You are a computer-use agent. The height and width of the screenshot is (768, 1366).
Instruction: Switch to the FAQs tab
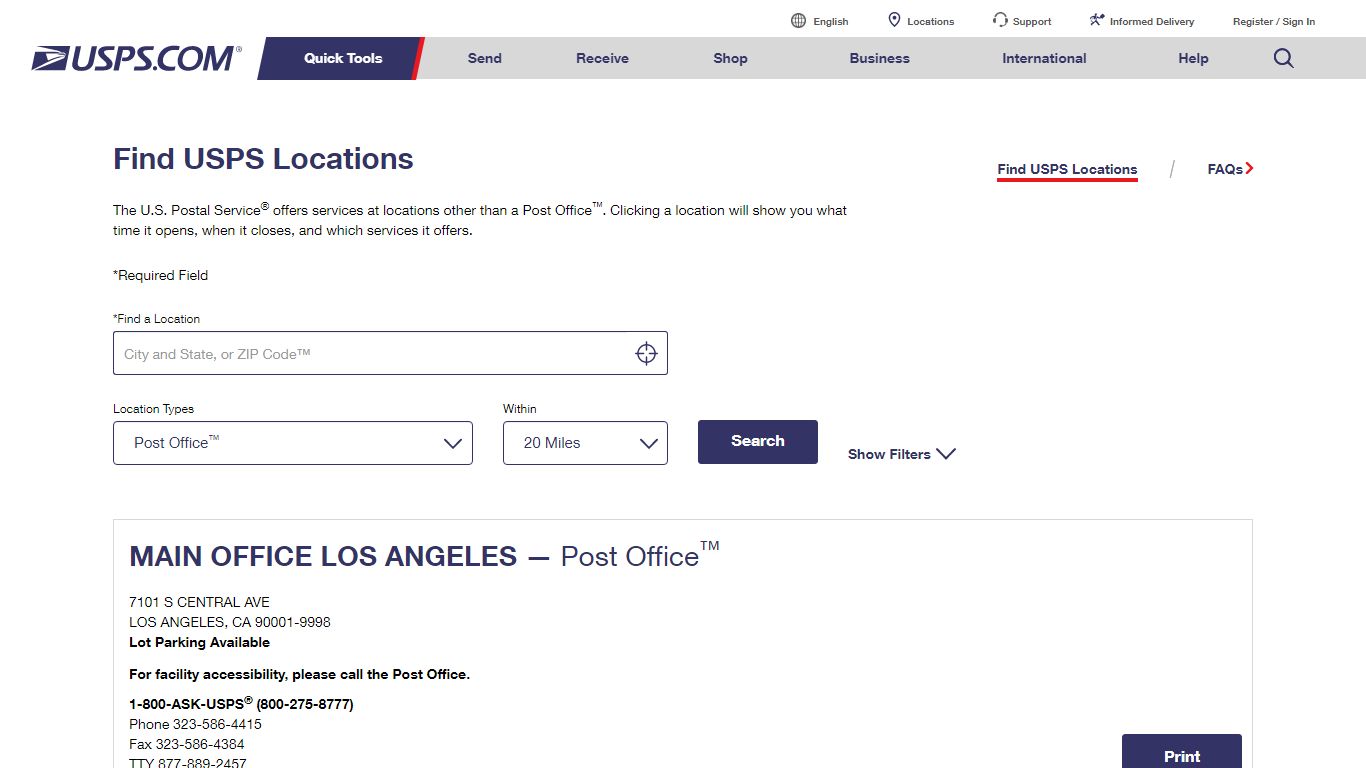1225,169
